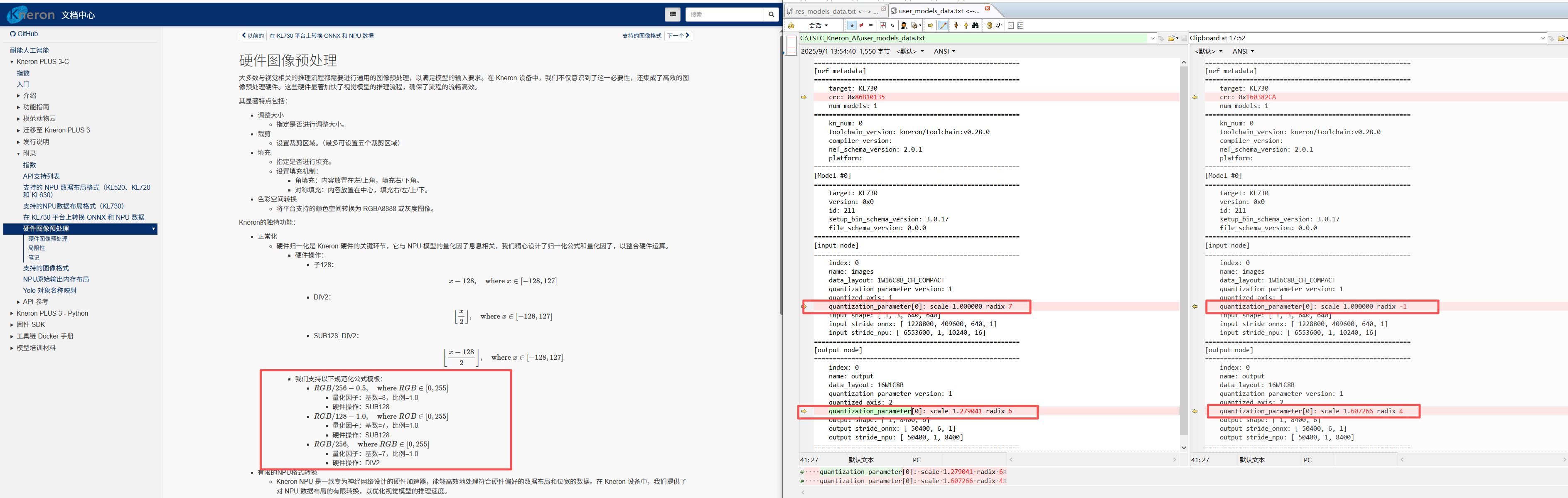This screenshot has width=1568, height=498.
Task: Click the Home icon in Beyond Compare toolbar
Action: [791, 26]
